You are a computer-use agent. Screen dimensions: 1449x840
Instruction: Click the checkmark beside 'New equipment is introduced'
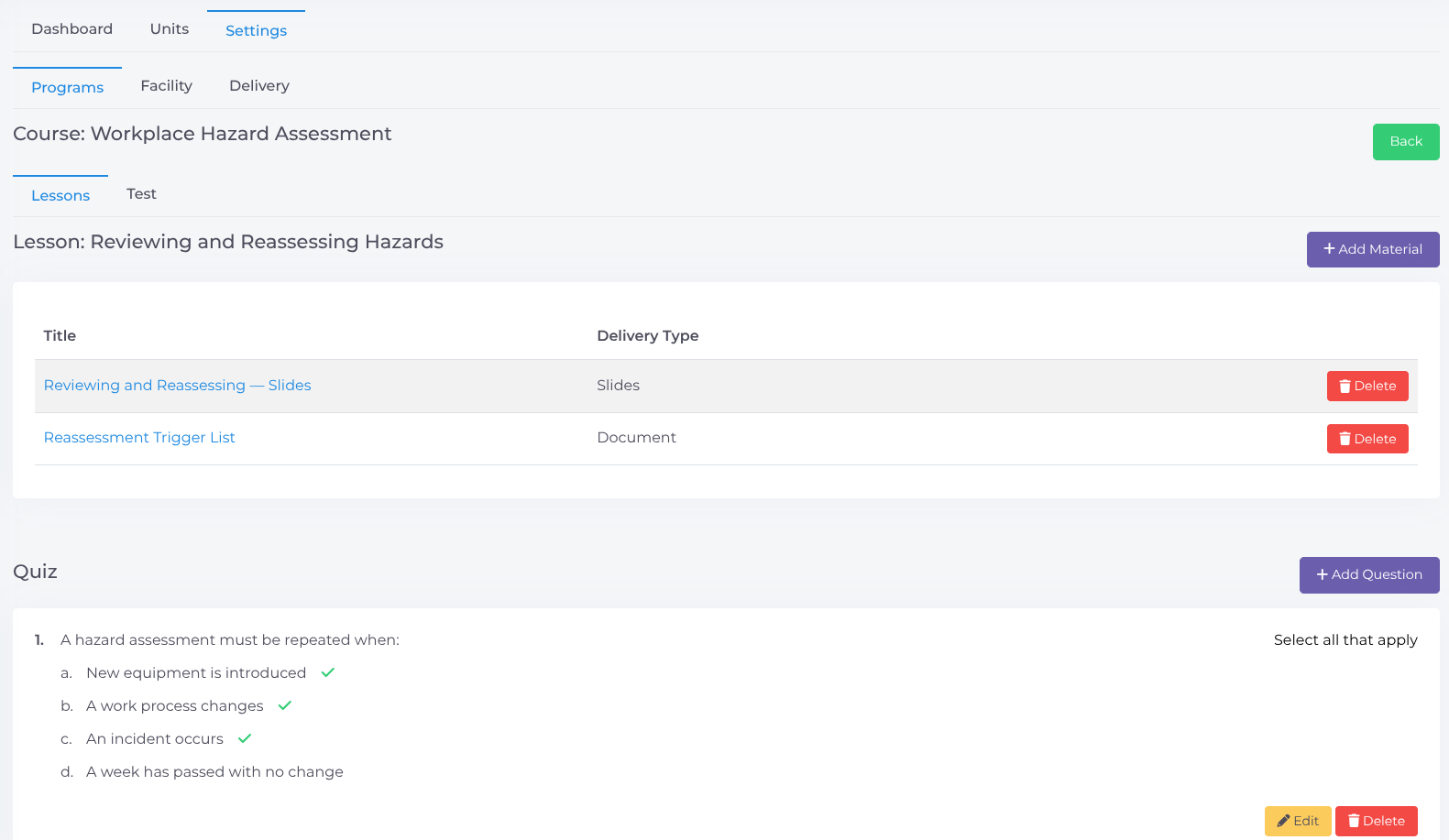328,672
